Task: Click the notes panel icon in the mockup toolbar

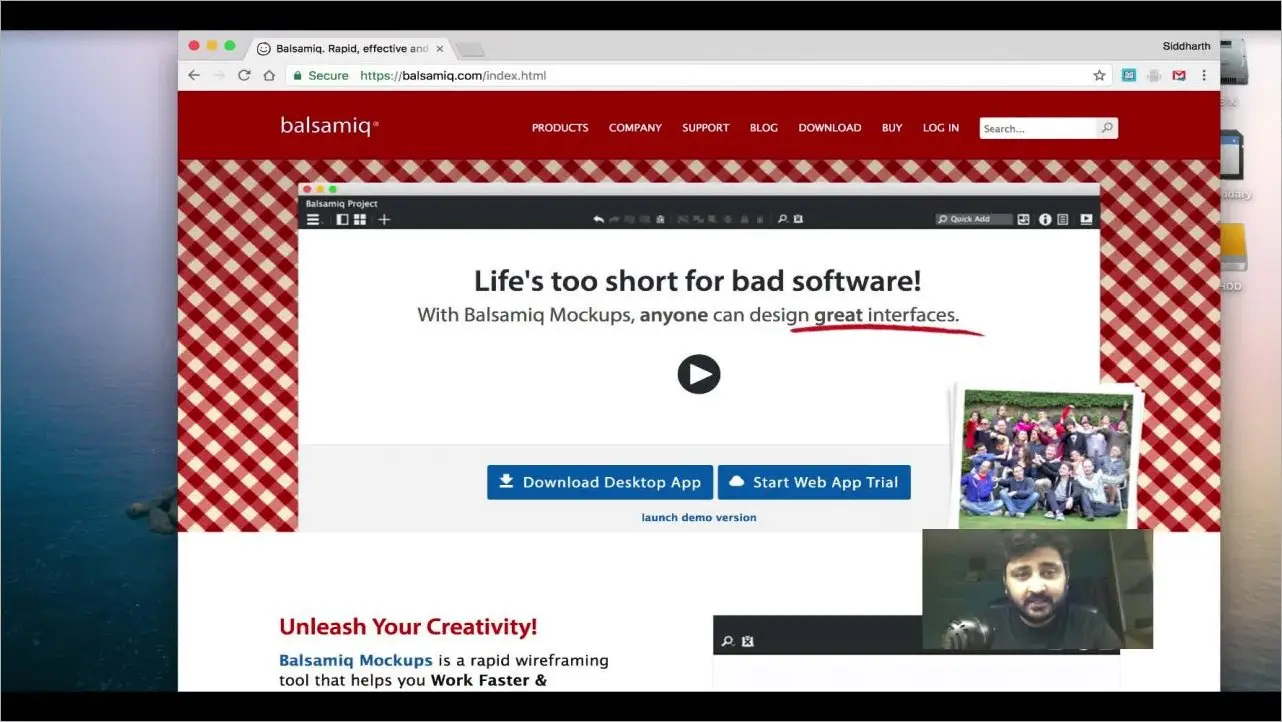Action: pos(1063,219)
